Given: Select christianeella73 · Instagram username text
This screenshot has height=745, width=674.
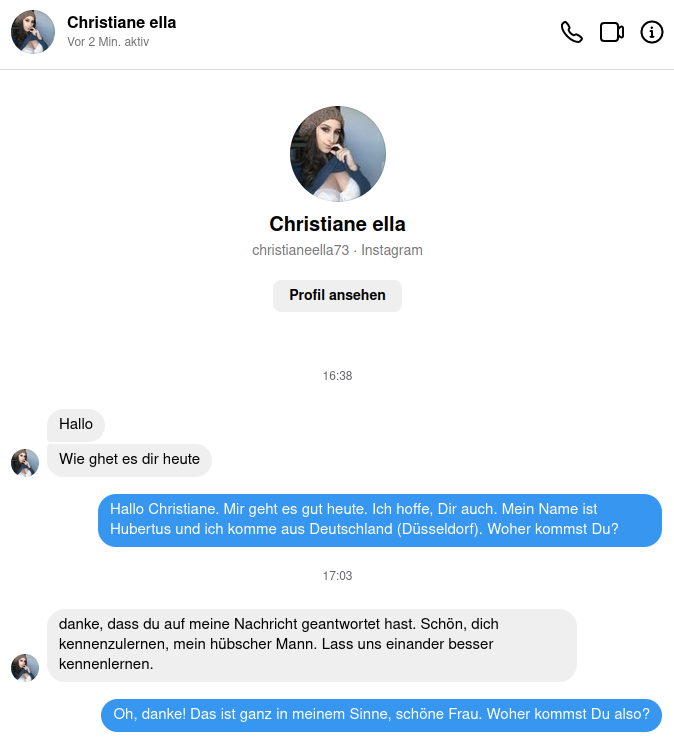Looking at the screenshot, I should 337,250.
